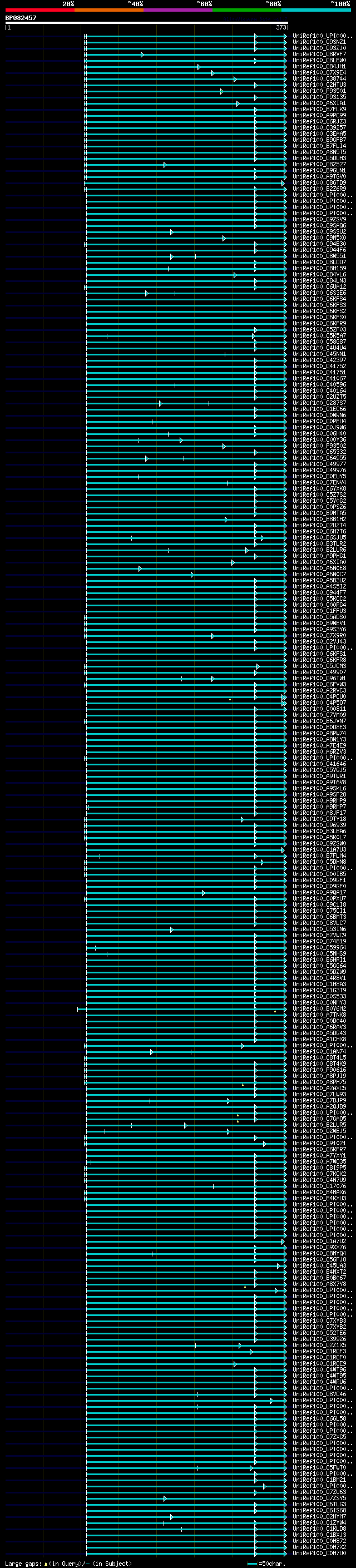Select the UniRef100_A8N5T5 label

[319, 152]
